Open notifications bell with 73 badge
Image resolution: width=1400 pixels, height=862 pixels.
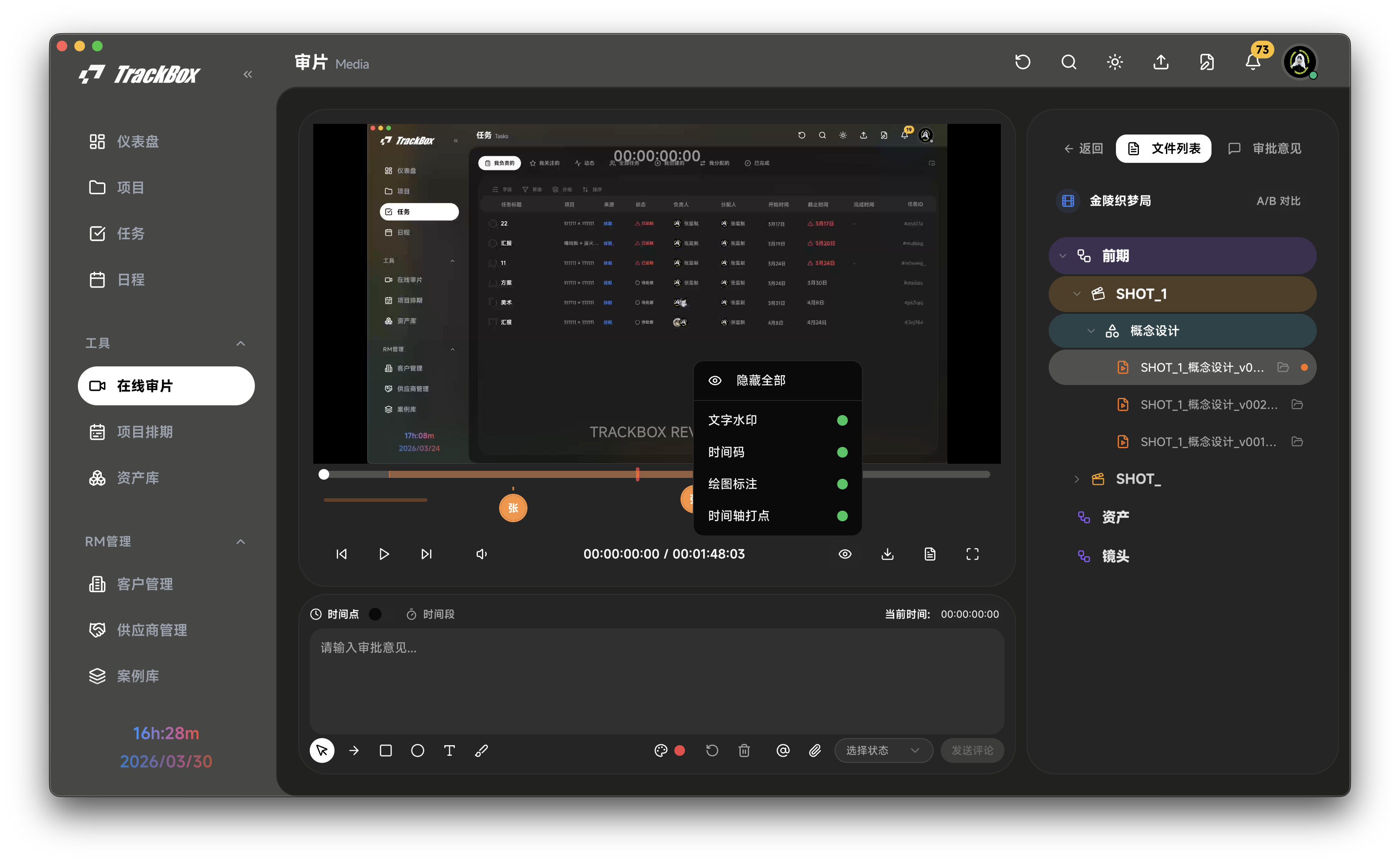click(1253, 62)
